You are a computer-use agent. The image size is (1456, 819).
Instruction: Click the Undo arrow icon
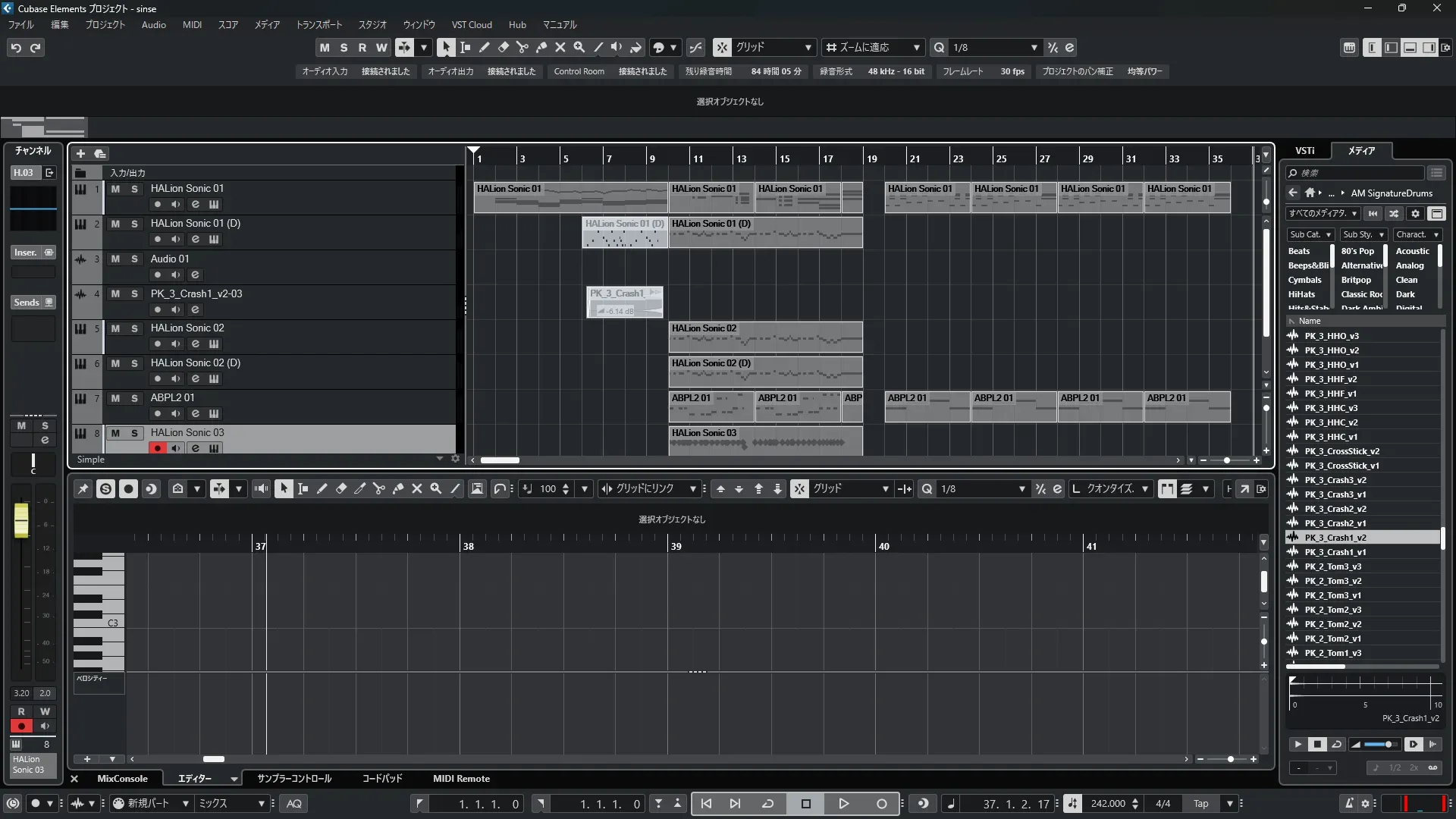click(x=16, y=48)
